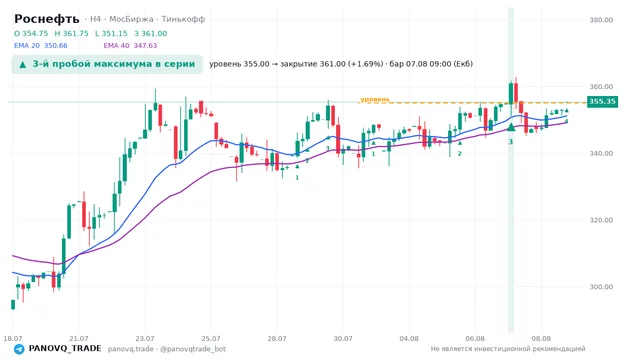Image resolution: width=640 pixels, height=360 pixels.
Task: Click the orange "уровень" level label
Action: tap(375, 99)
